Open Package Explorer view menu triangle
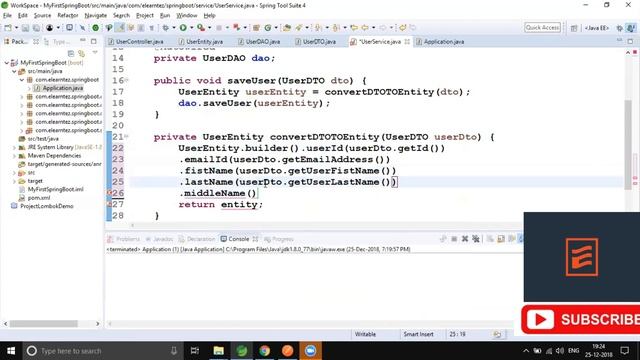 95,53
